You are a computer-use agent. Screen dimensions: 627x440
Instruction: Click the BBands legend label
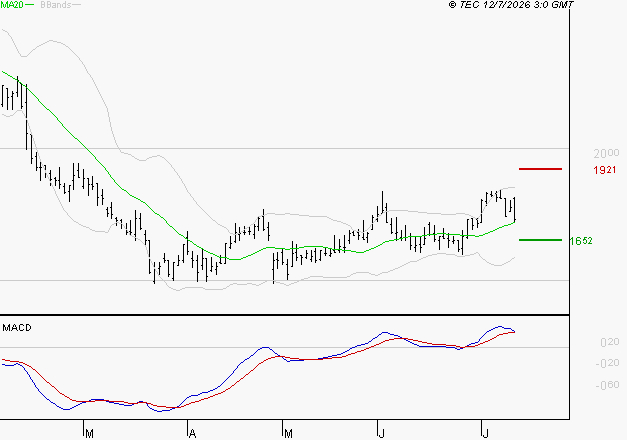pos(55,5)
